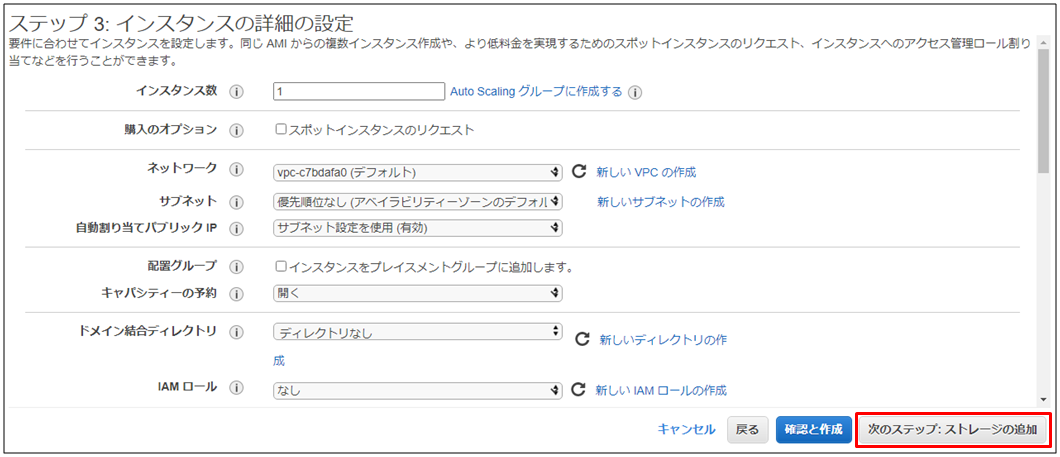Click the インスタンス数 input field

click(x=358, y=91)
